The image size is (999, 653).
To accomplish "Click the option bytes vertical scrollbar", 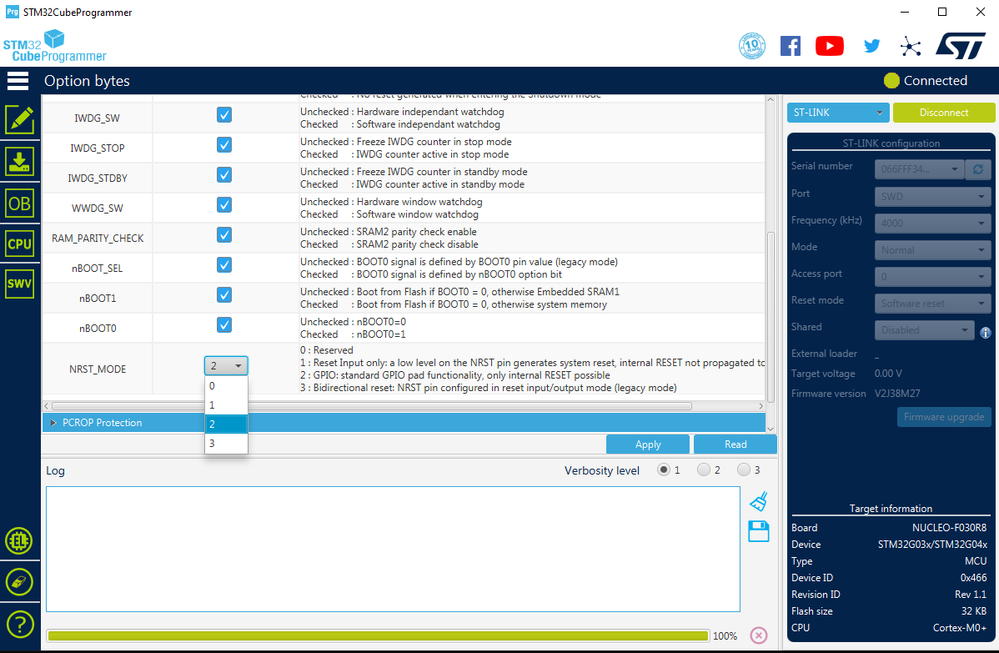I will pos(770,317).
